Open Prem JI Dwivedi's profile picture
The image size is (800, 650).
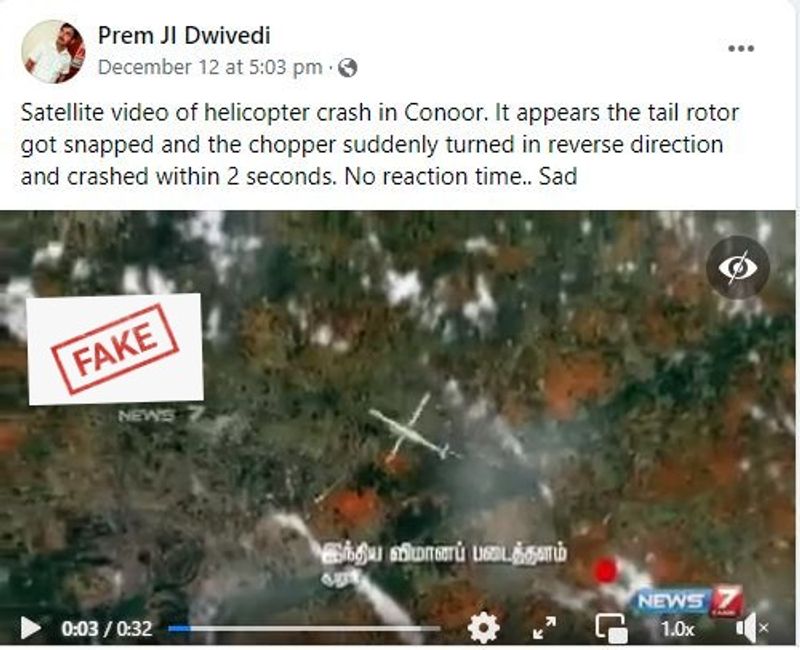tap(53, 52)
